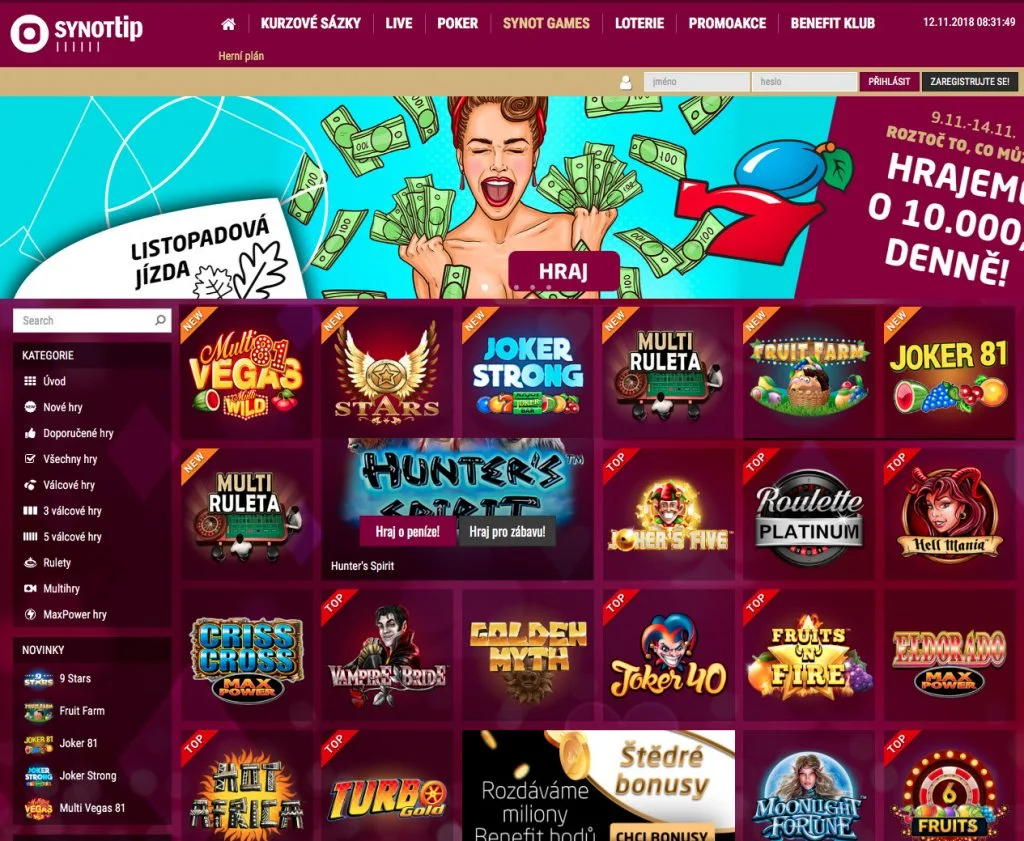Image resolution: width=1024 pixels, height=841 pixels.
Task: Open the Herní plán link
Action: (241, 56)
